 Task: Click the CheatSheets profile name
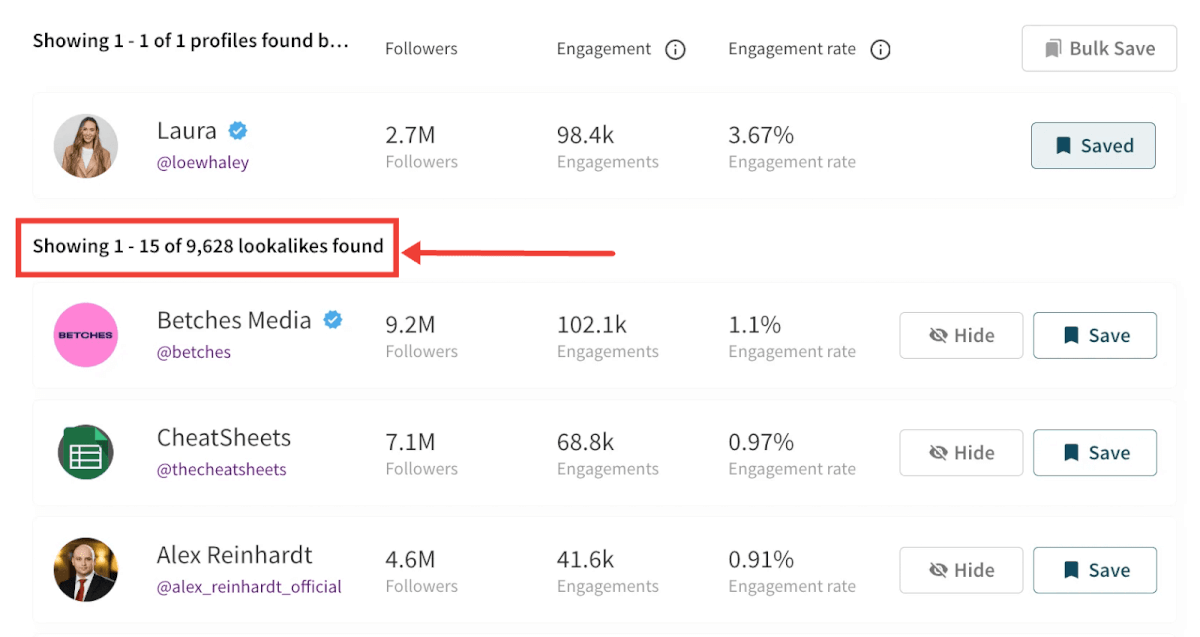pos(224,438)
